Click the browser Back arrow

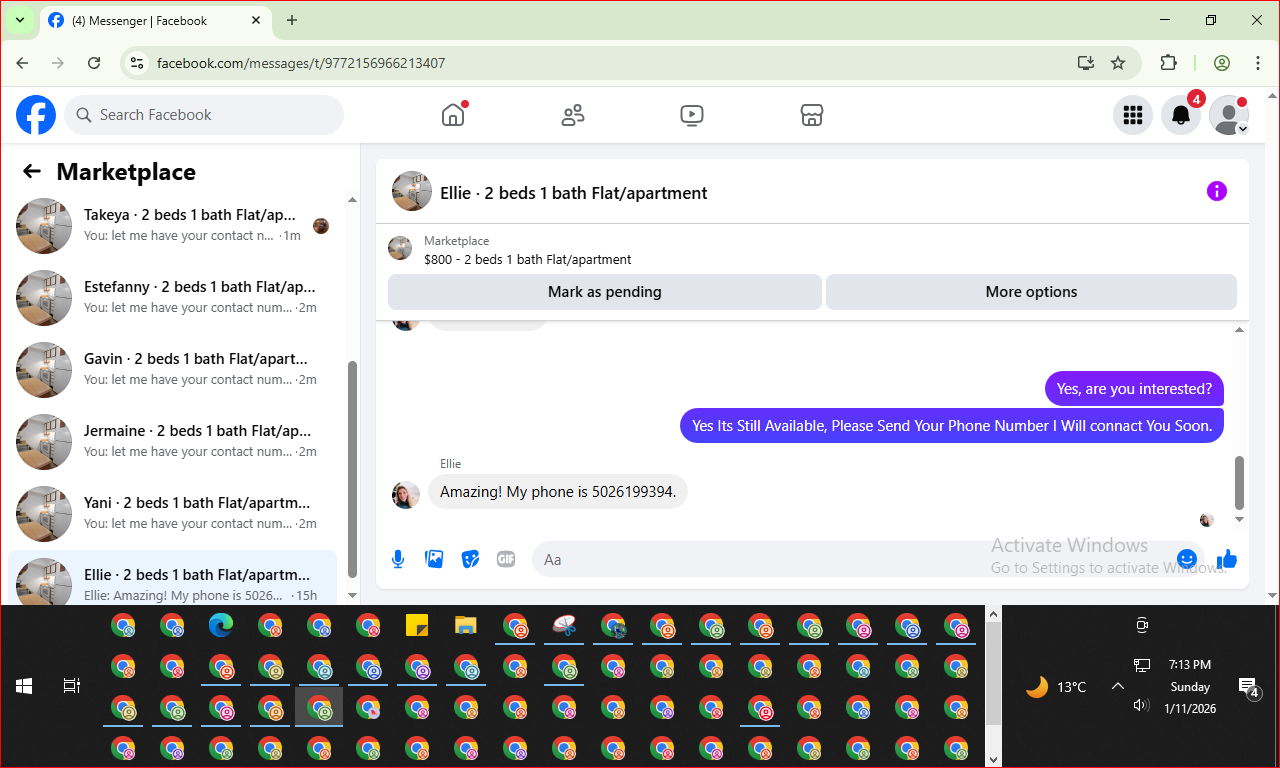(23, 63)
